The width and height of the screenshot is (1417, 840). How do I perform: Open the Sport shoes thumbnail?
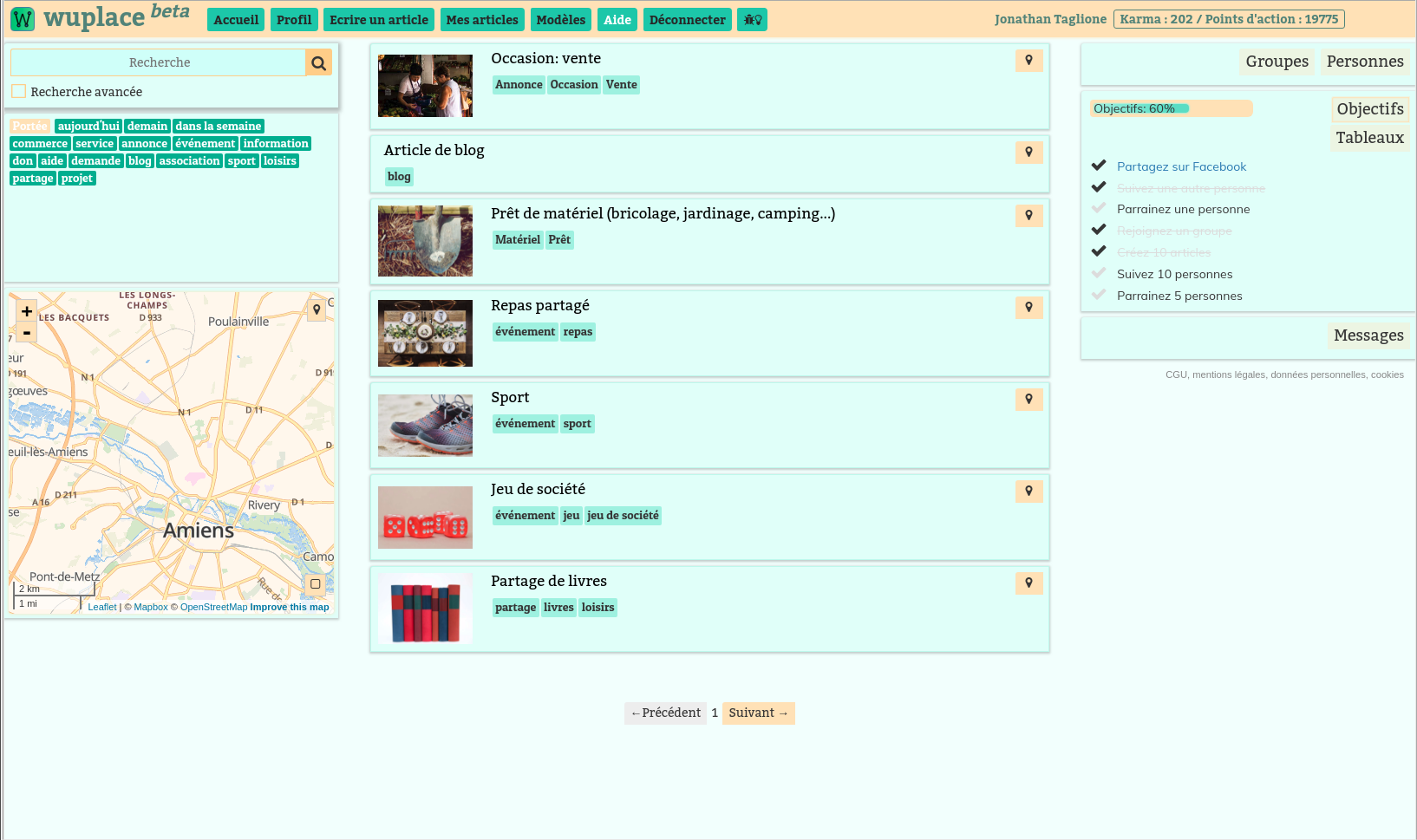[425, 426]
